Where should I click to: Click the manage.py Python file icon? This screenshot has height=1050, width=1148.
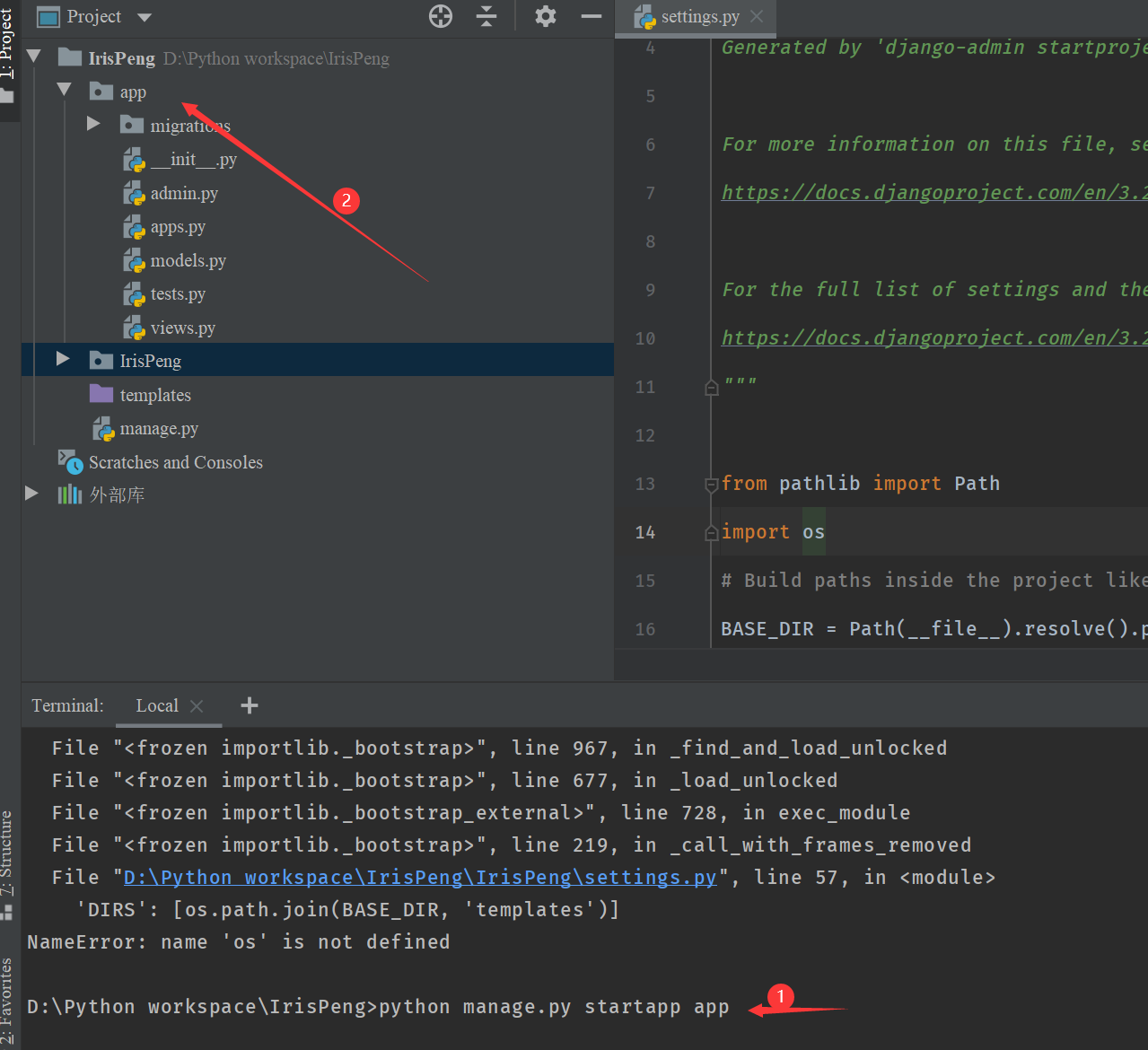[103, 429]
